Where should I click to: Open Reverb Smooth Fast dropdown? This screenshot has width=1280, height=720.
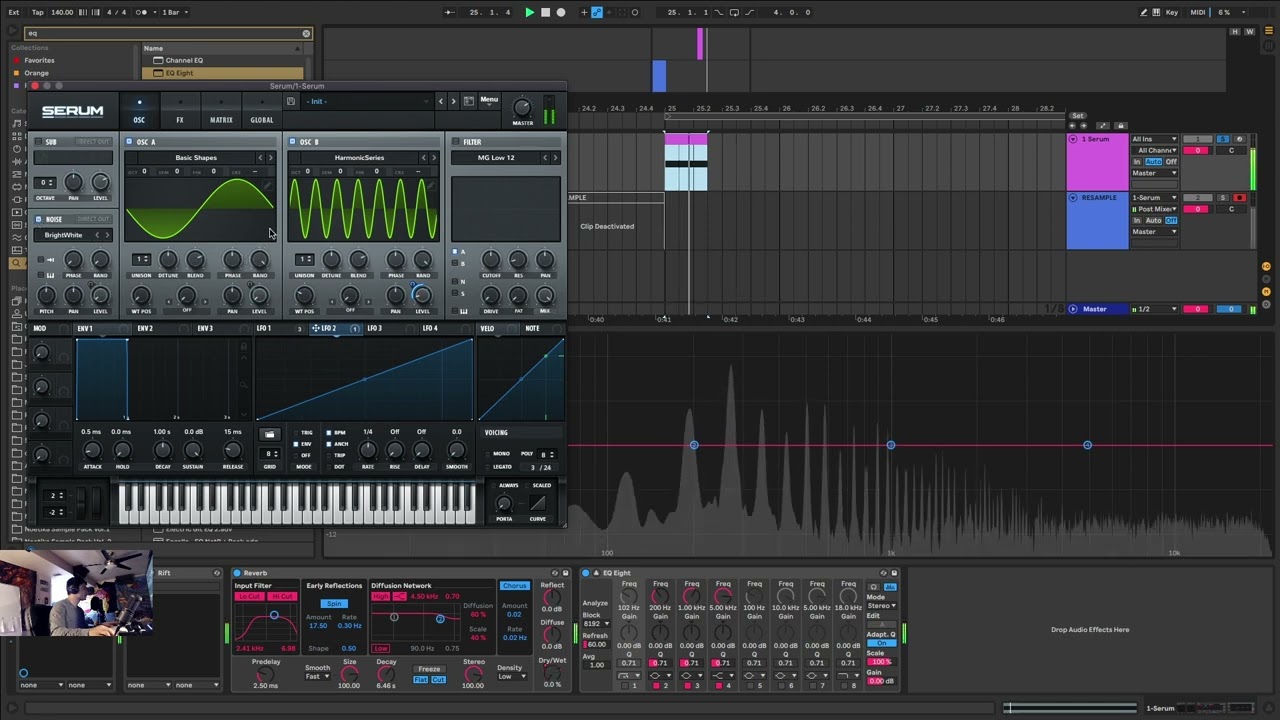click(x=318, y=676)
